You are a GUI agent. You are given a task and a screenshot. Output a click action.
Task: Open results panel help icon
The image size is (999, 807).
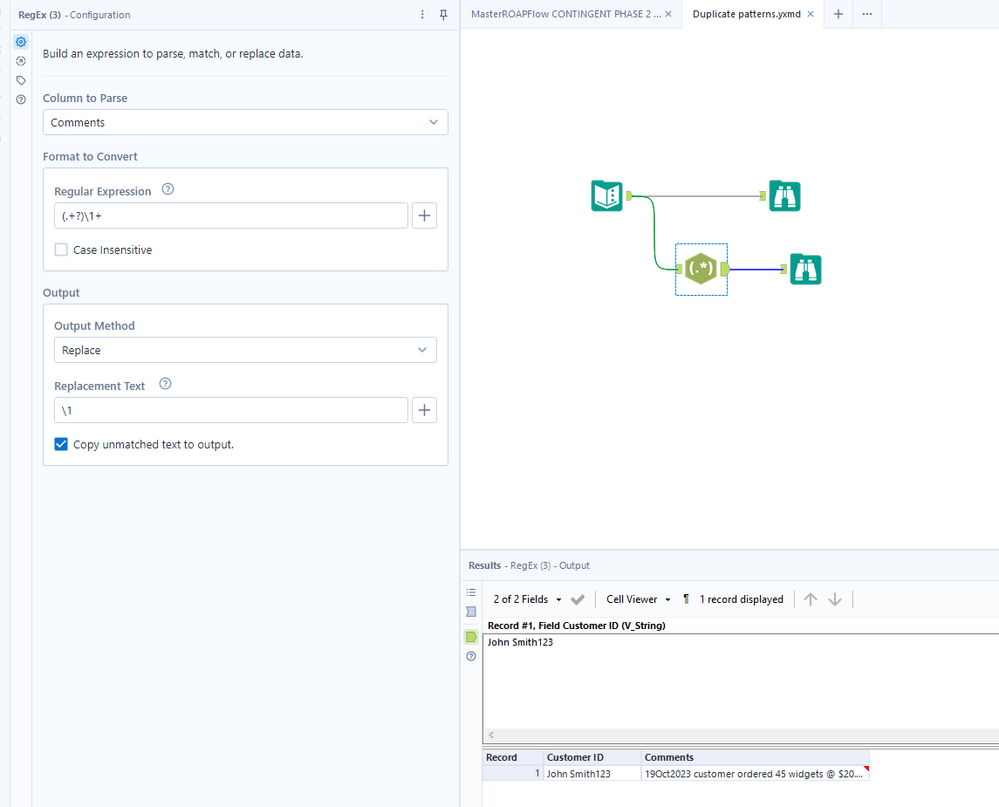[471, 656]
